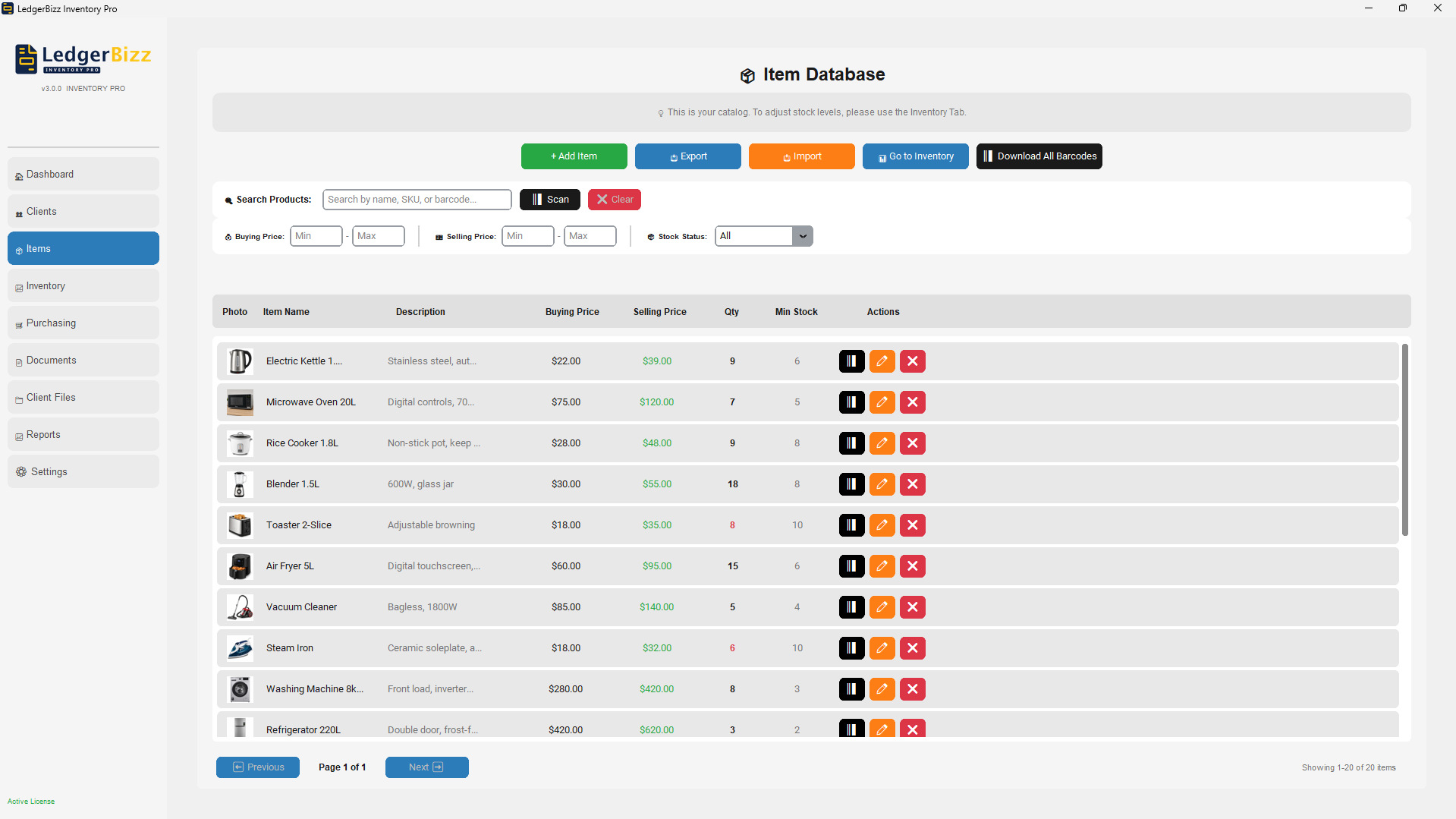The width and height of the screenshot is (1456, 819).
Task: Open the Vacuum Cleaner photo thumbnail
Action: click(240, 607)
